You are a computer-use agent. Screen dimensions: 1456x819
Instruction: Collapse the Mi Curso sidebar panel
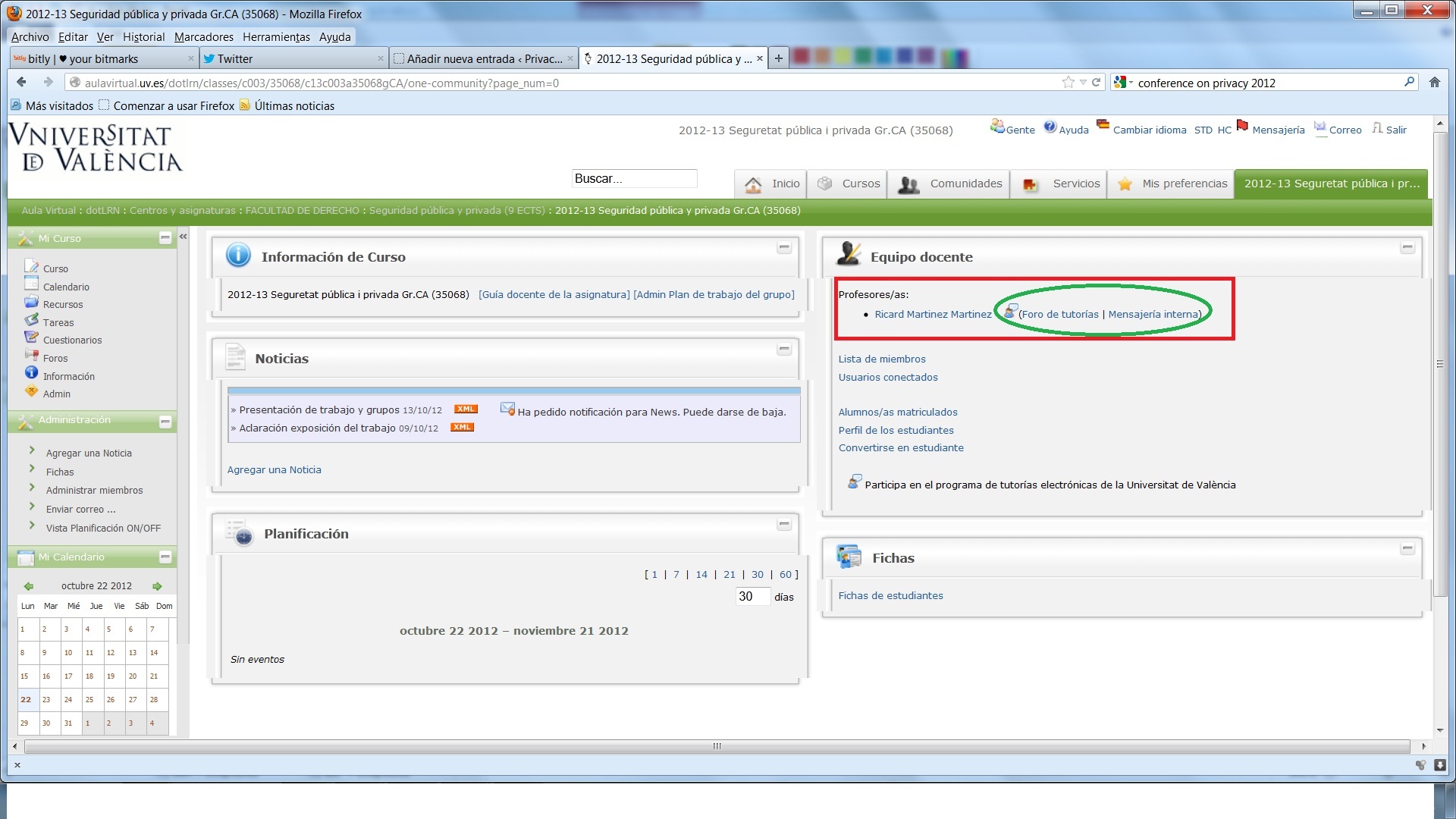[x=165, y=238]
